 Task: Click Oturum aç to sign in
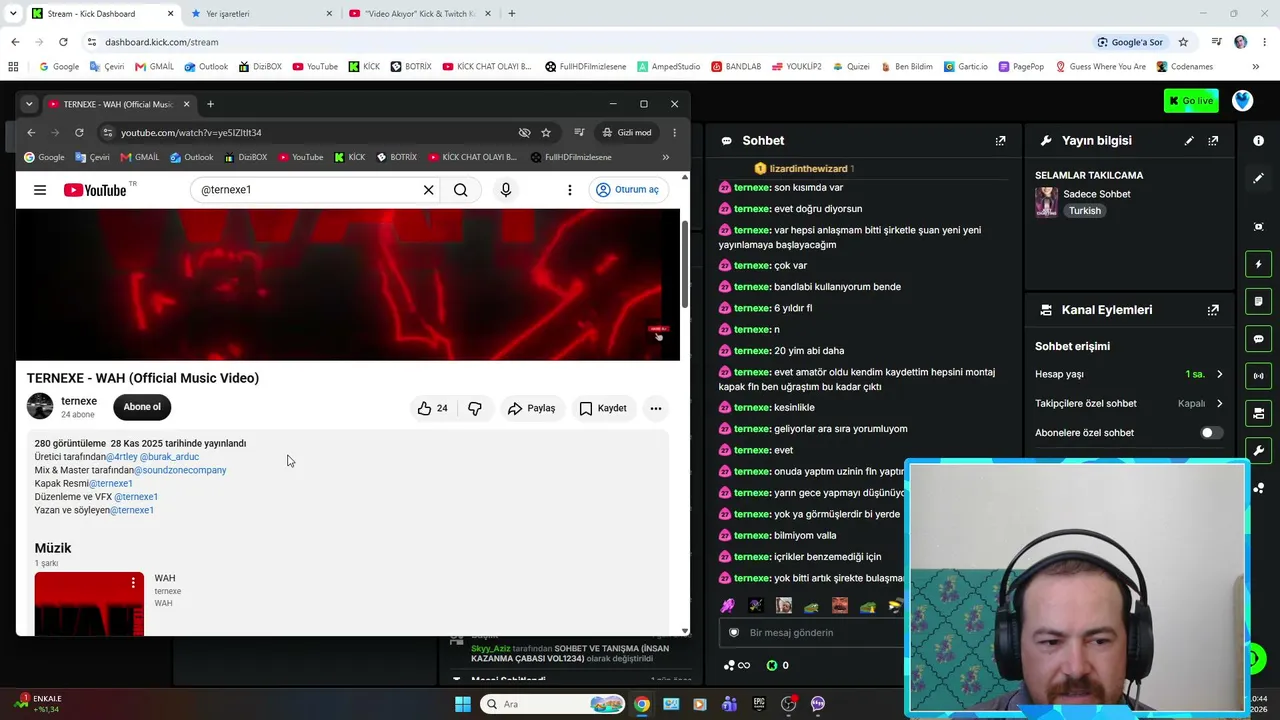[628, 190]
